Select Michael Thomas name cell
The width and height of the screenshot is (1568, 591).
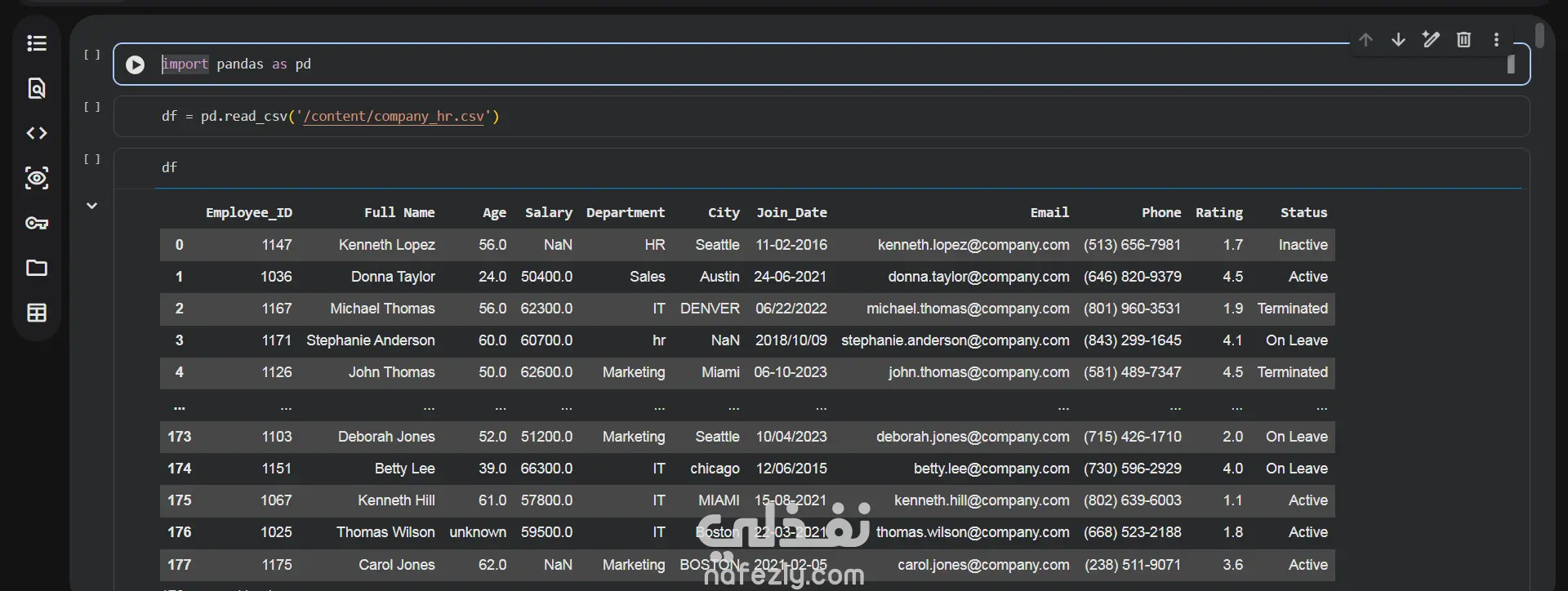click(382, 309)
